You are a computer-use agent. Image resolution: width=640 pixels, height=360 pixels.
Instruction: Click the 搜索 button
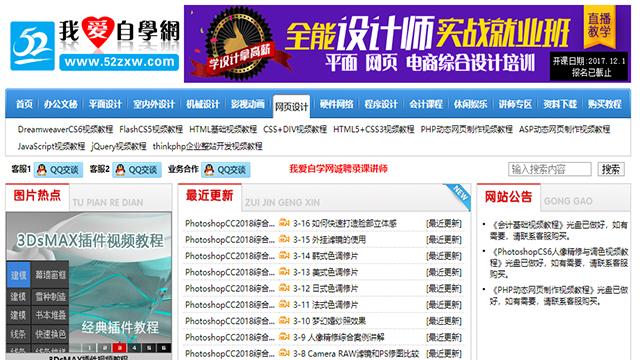coord(611,169)
